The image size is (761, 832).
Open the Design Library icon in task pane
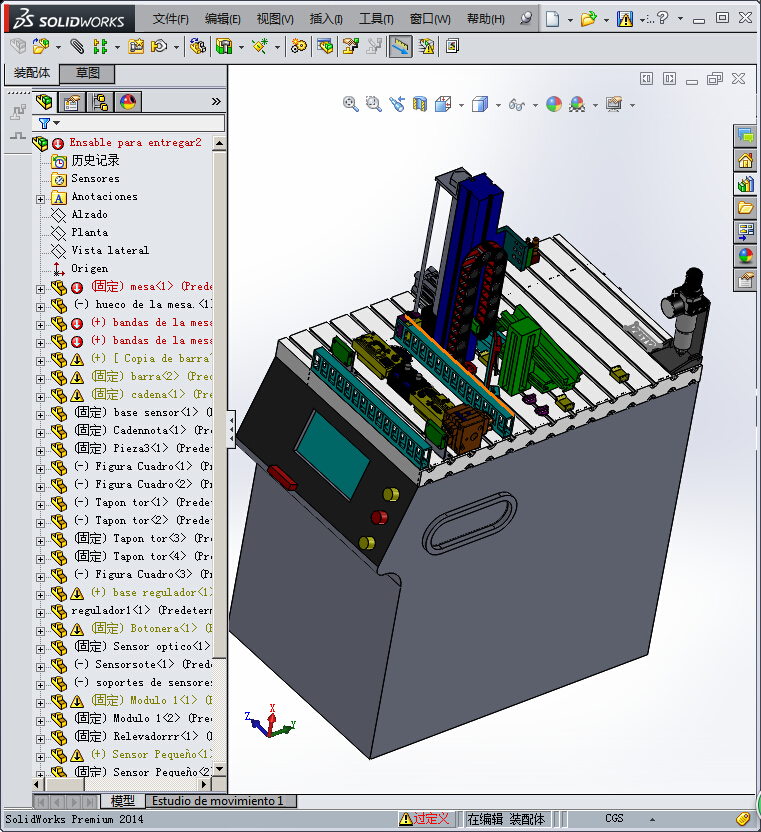click(745, 184)
